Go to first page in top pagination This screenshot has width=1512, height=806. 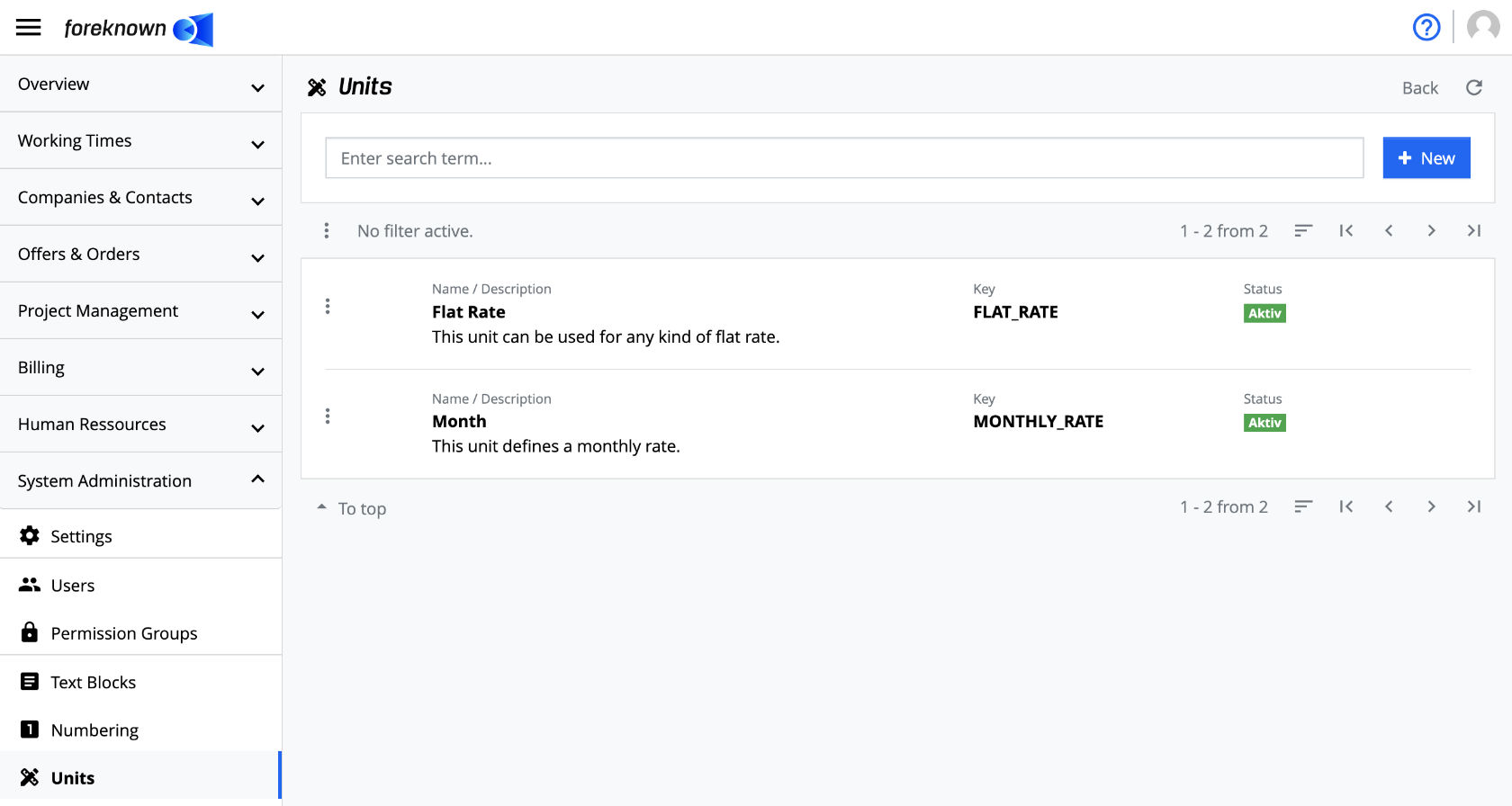click(x=1346, y=231)
